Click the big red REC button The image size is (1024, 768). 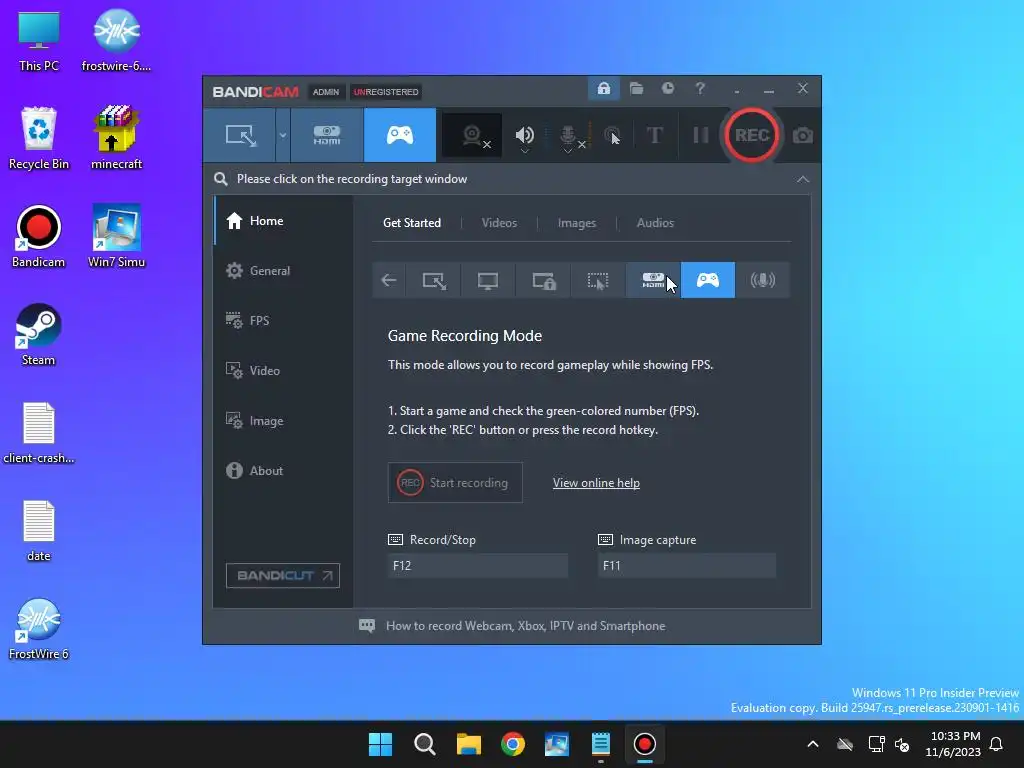click(x=752, y=135)
